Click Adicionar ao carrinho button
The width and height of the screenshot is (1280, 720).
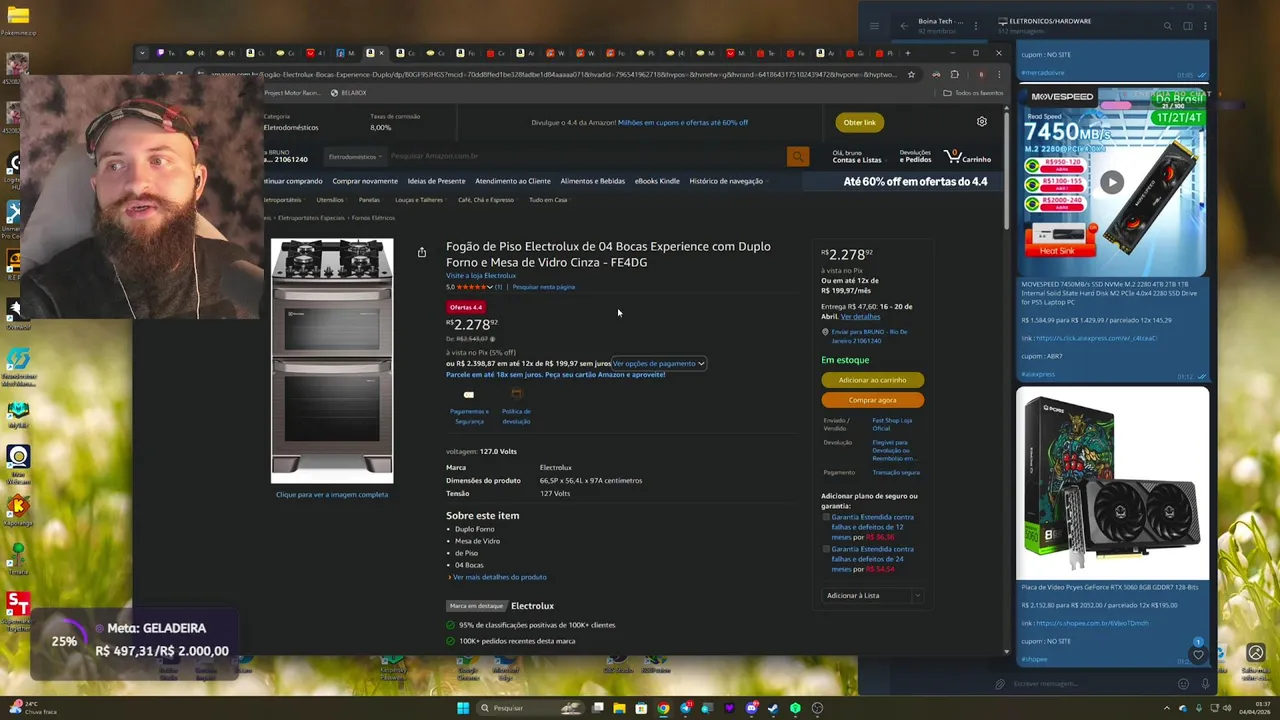[x=873, y=380]
